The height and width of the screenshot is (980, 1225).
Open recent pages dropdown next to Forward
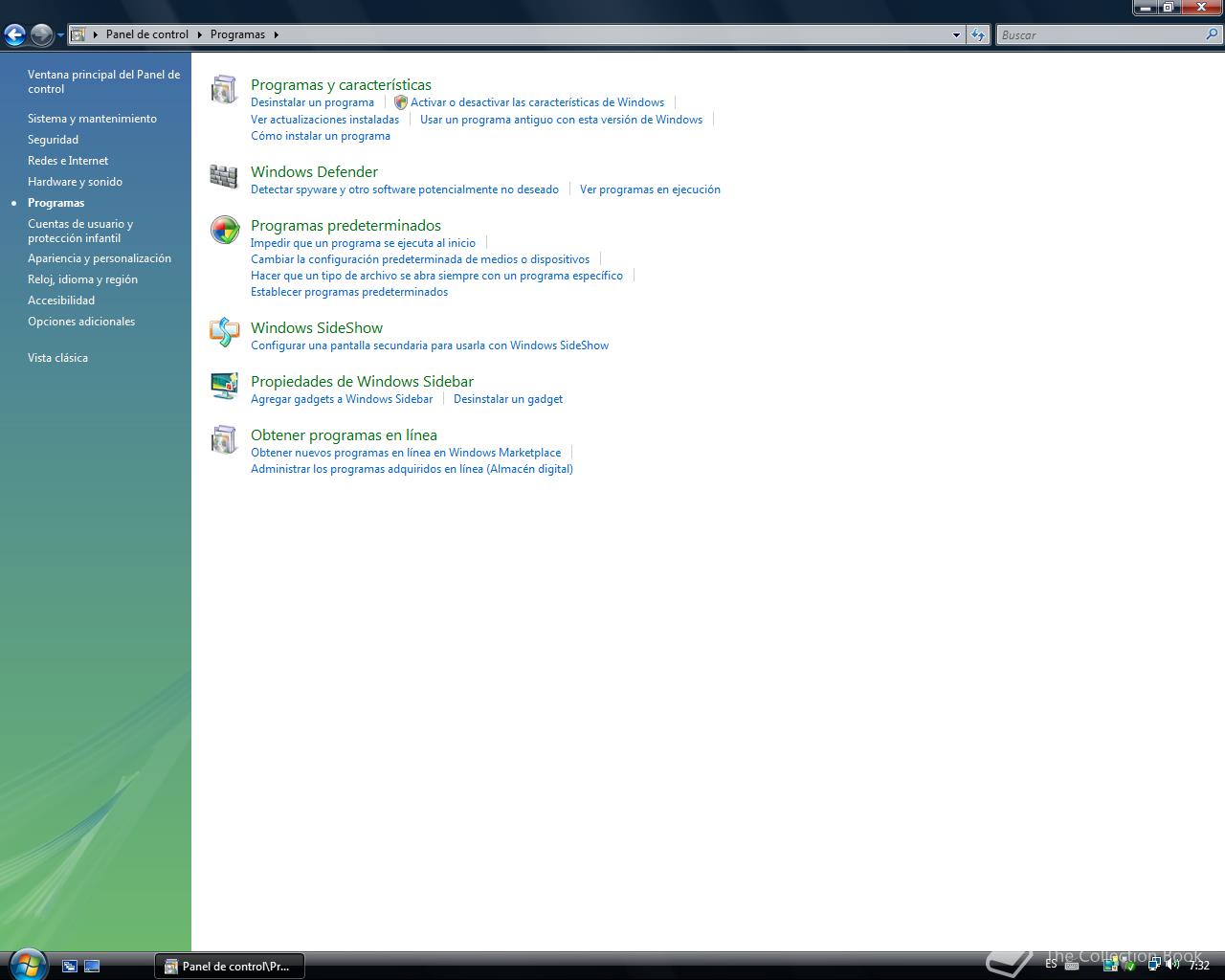[x=60, y=35]
